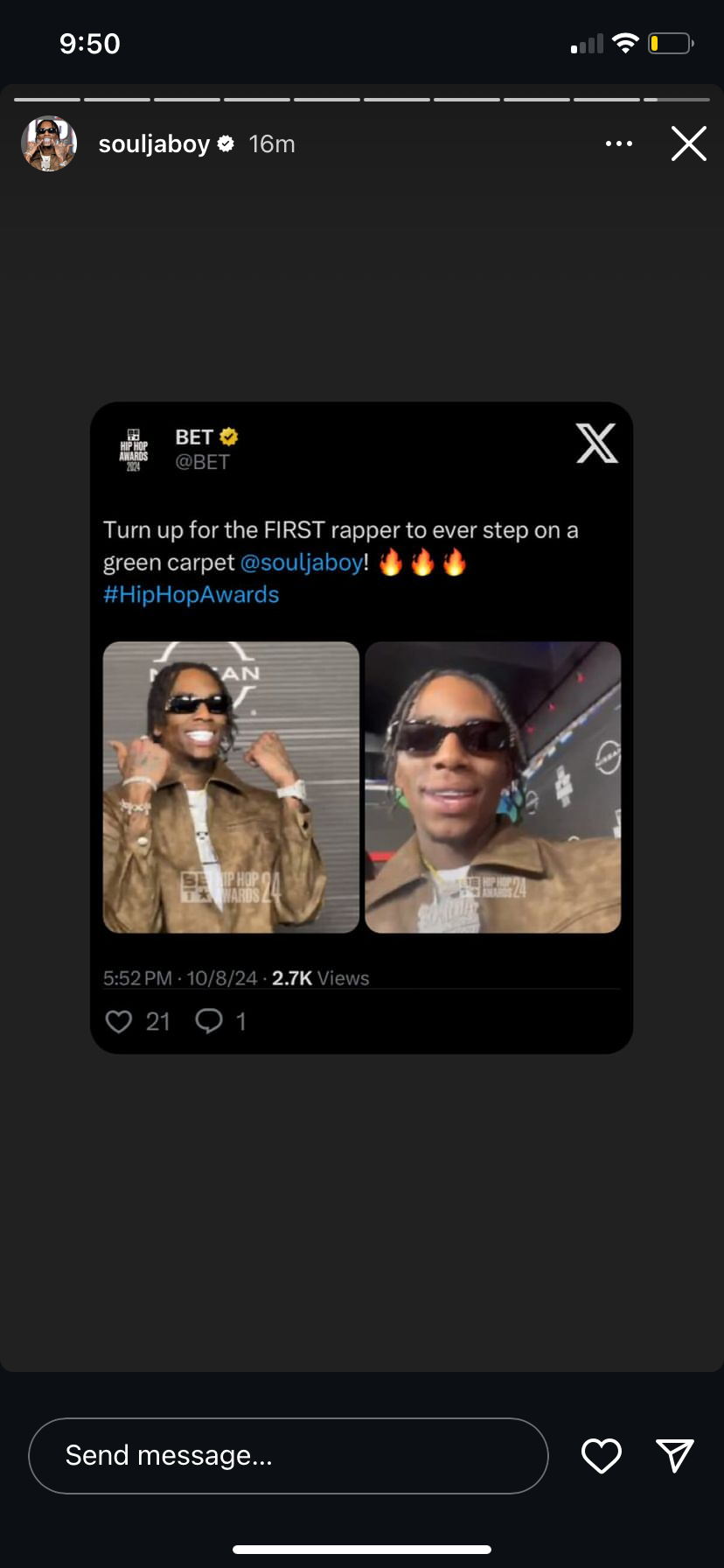Tap the tweet's comment bubble icon
The width and height of the screenshot is (724, 1568).
click(x=209, y=1021)
